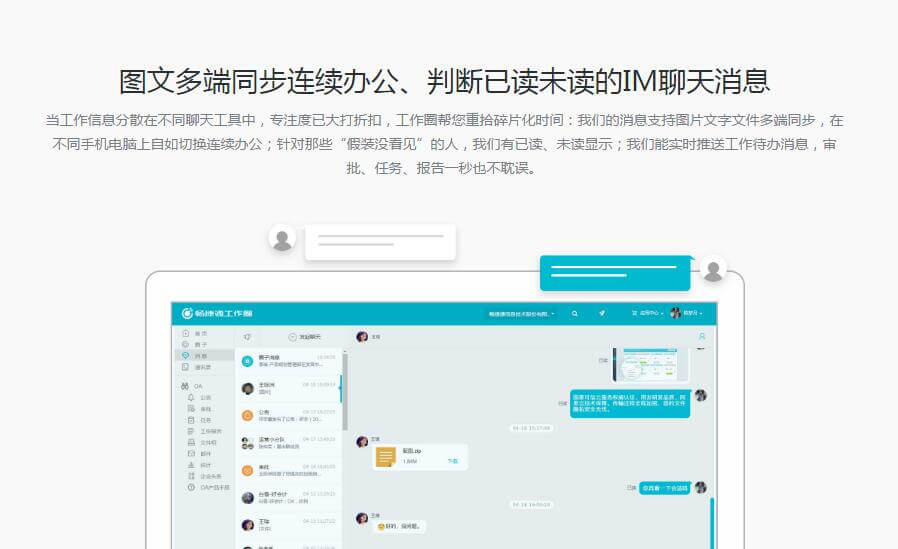The height and width of the screenshot is (549, 898).
Task: Expand the company name dropdown in header
Action: click(x=521, y=313)
